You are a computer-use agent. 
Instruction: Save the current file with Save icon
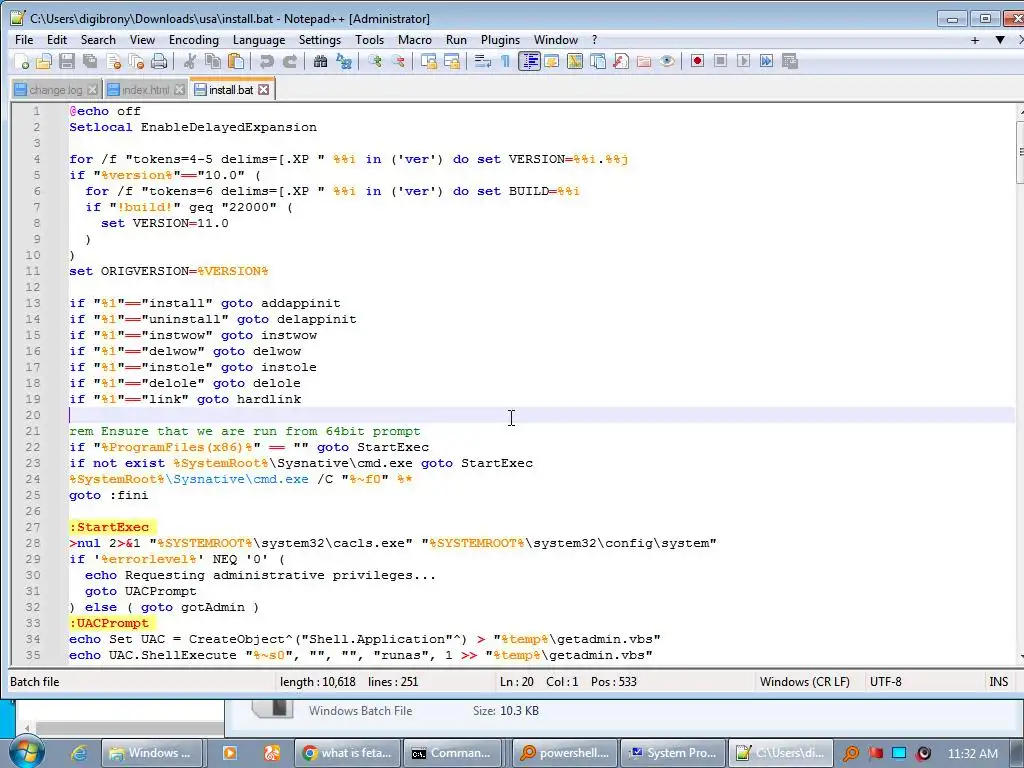point(67,61)
